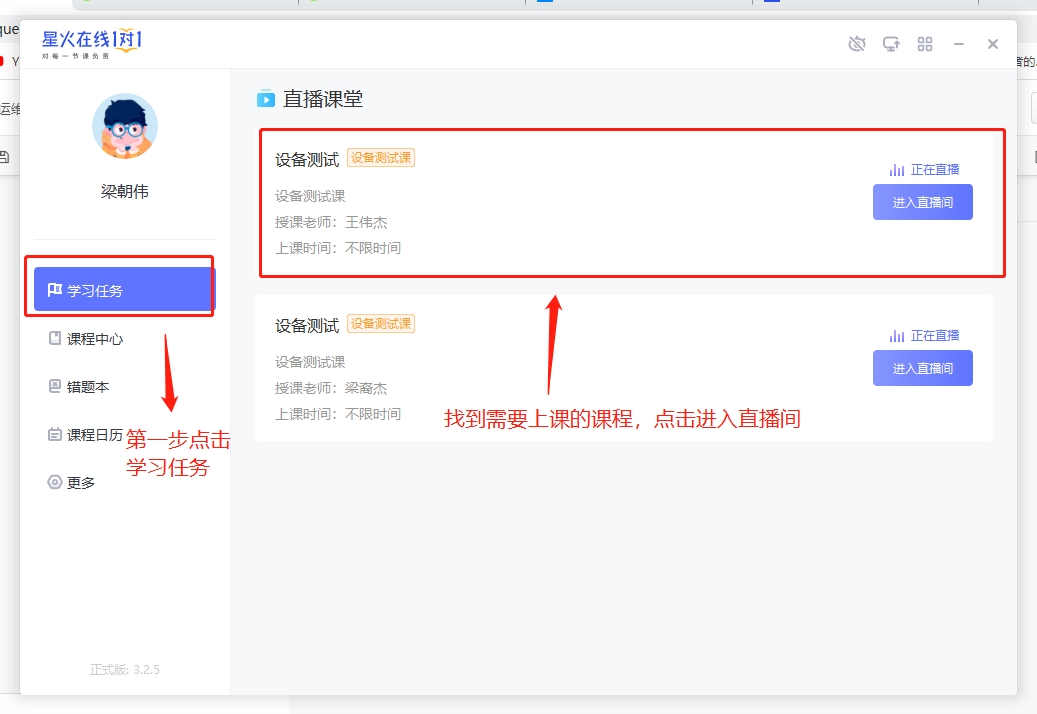This screenshot has height=714, width=1037.
Task: Open the four-squares grid icon in title bar
Action: point(925,44)
